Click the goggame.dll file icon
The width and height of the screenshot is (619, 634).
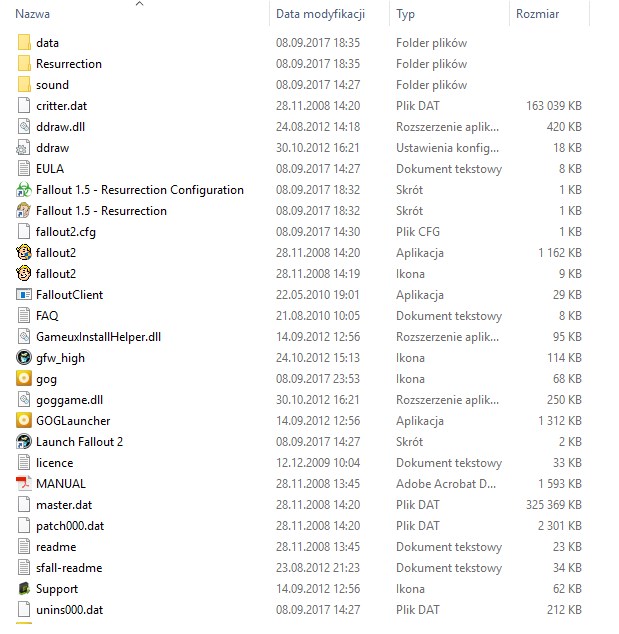pos(24,400)
